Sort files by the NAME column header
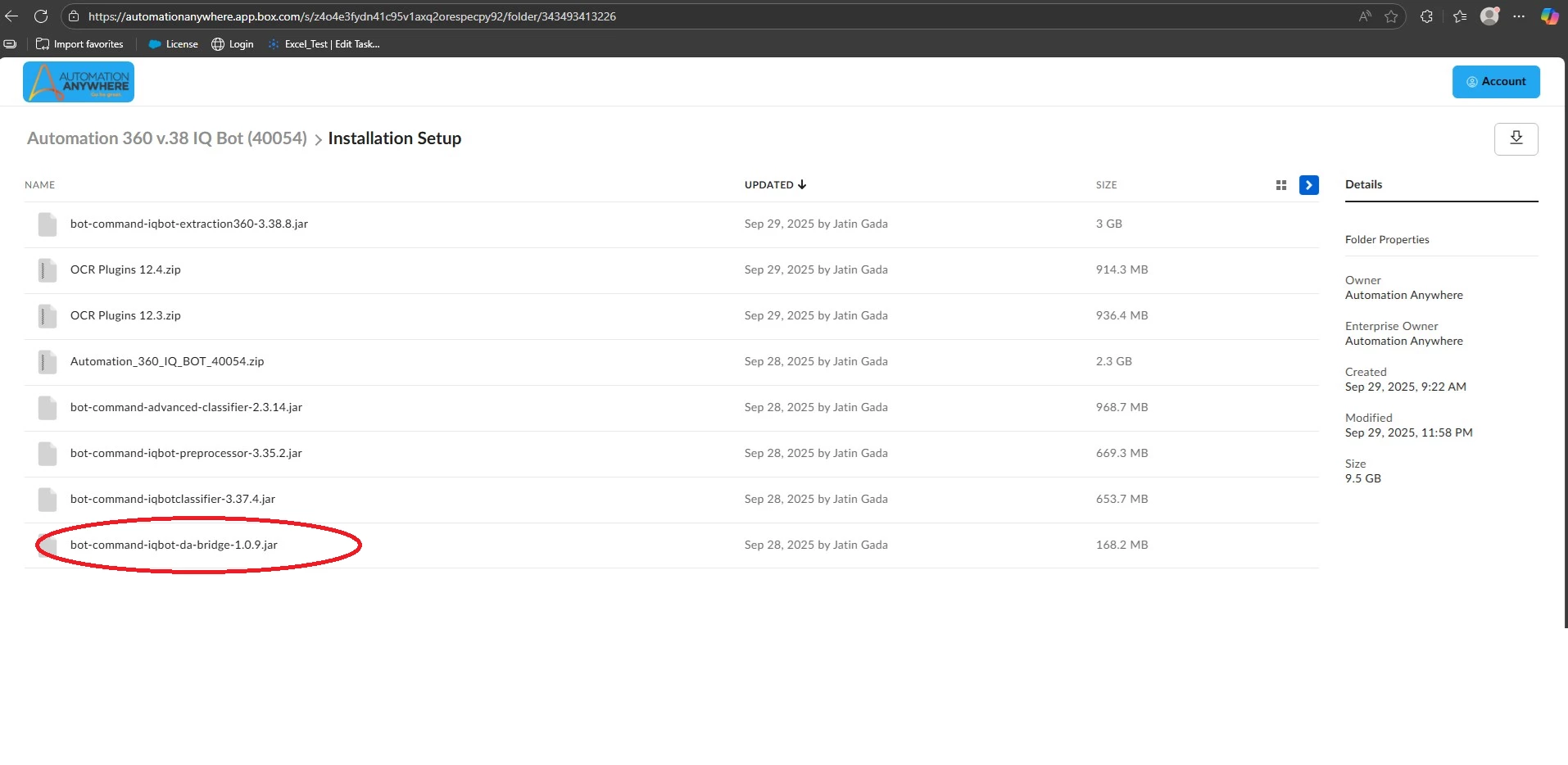 (40, 185)
